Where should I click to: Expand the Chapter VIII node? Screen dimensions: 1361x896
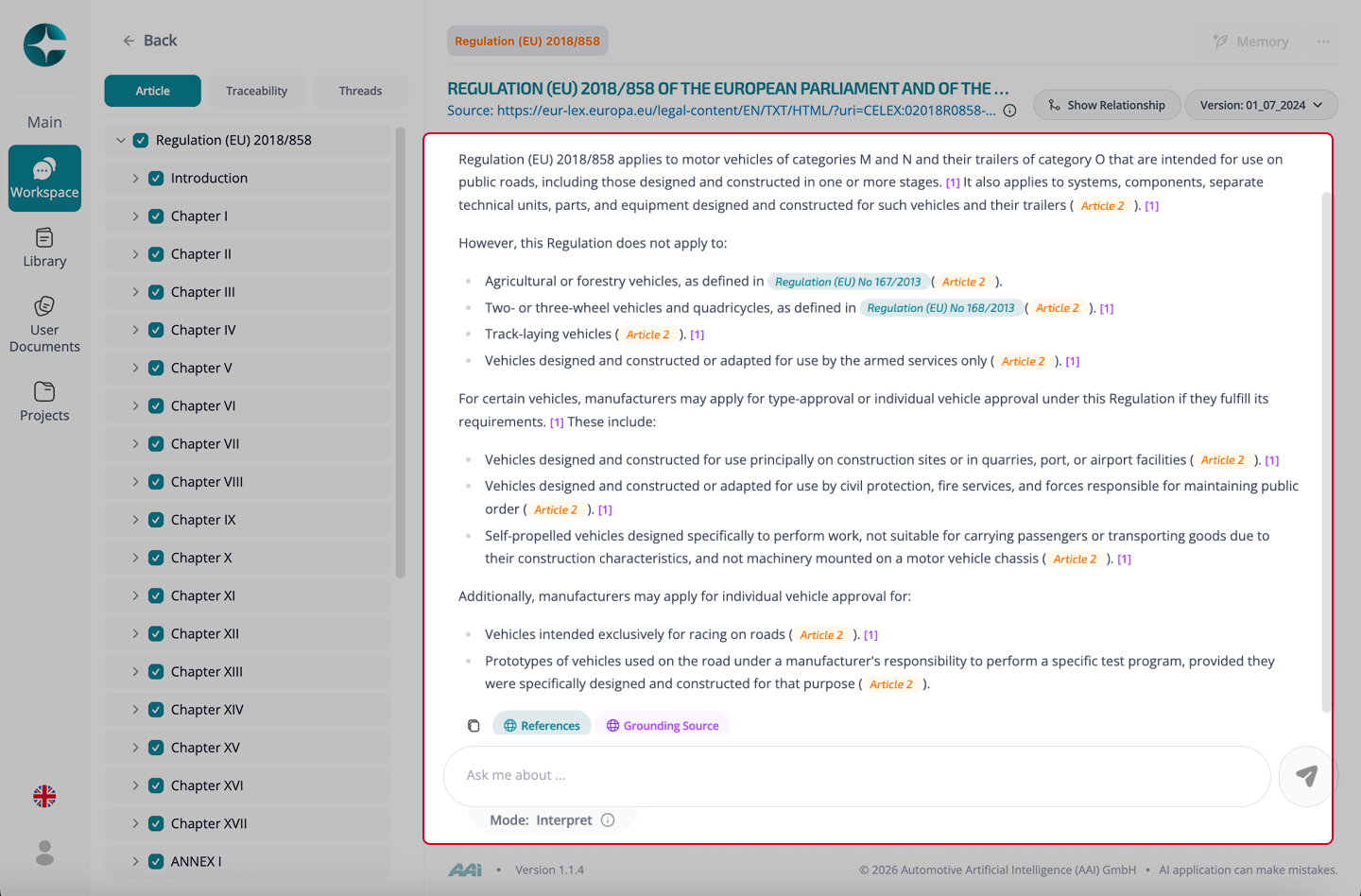tap(135, 482)
